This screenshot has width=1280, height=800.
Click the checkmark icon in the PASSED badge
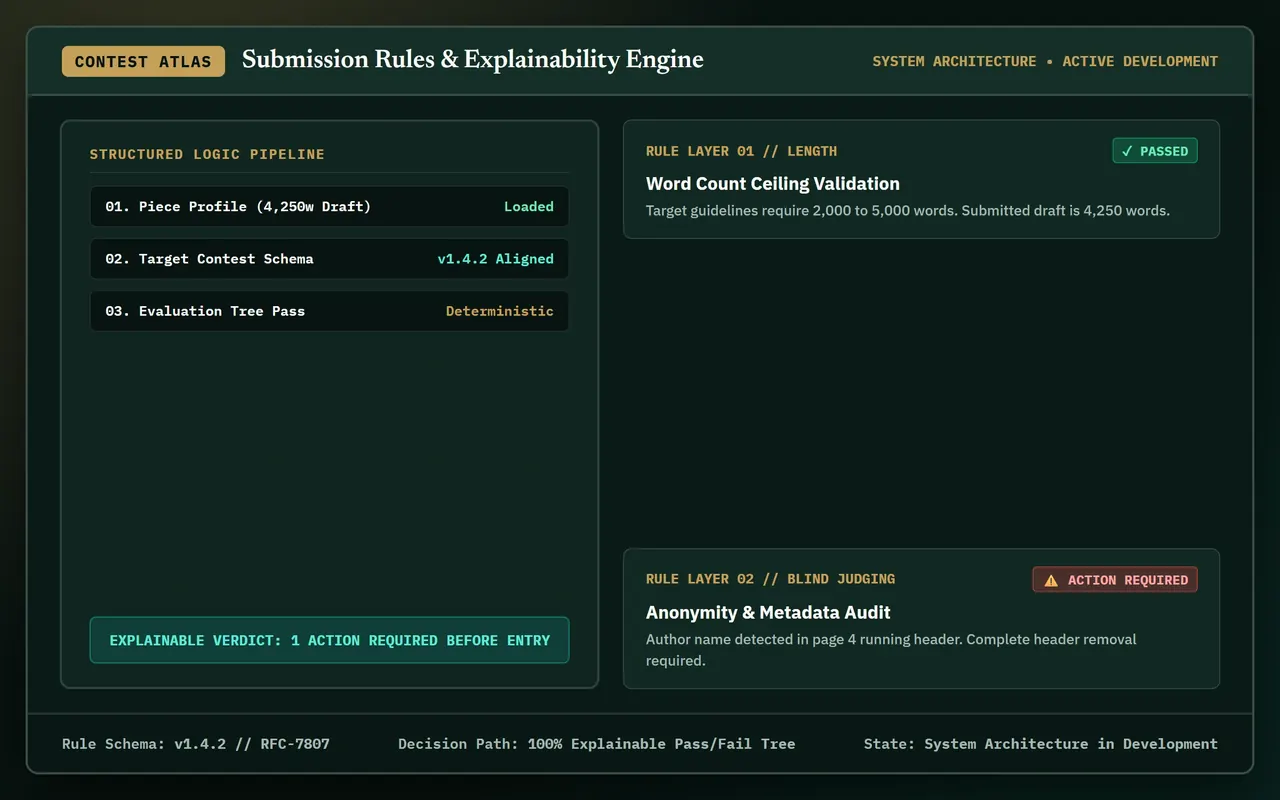[1127, 151]
